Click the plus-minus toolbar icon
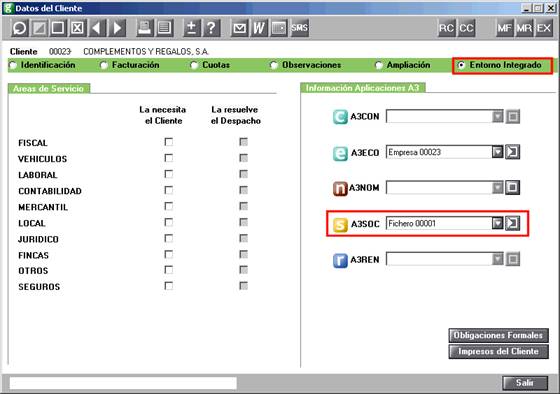Image resolution: width=560 pixels, height=394 pixels. click(191, 28)
